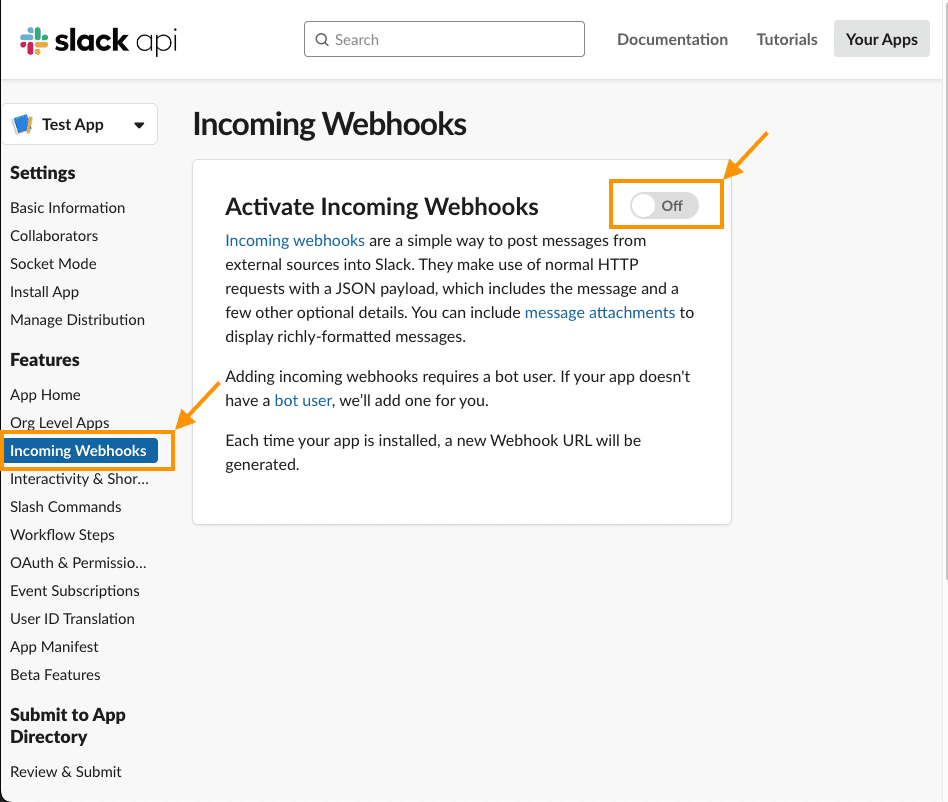Select Socket Mode in the sidebar
Screen dimensions: 948x802
53,263
